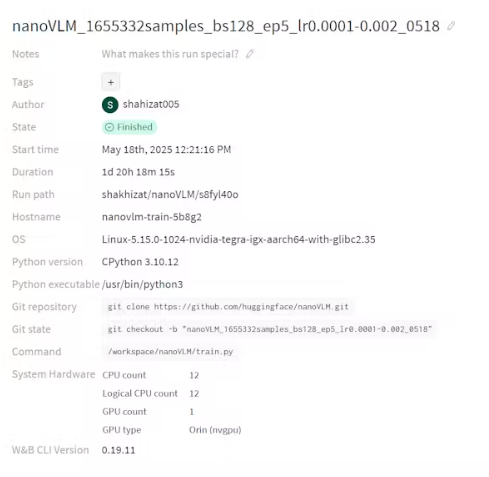Select the Start time value
Screen dimensions: 489x477
coord(166,150)
